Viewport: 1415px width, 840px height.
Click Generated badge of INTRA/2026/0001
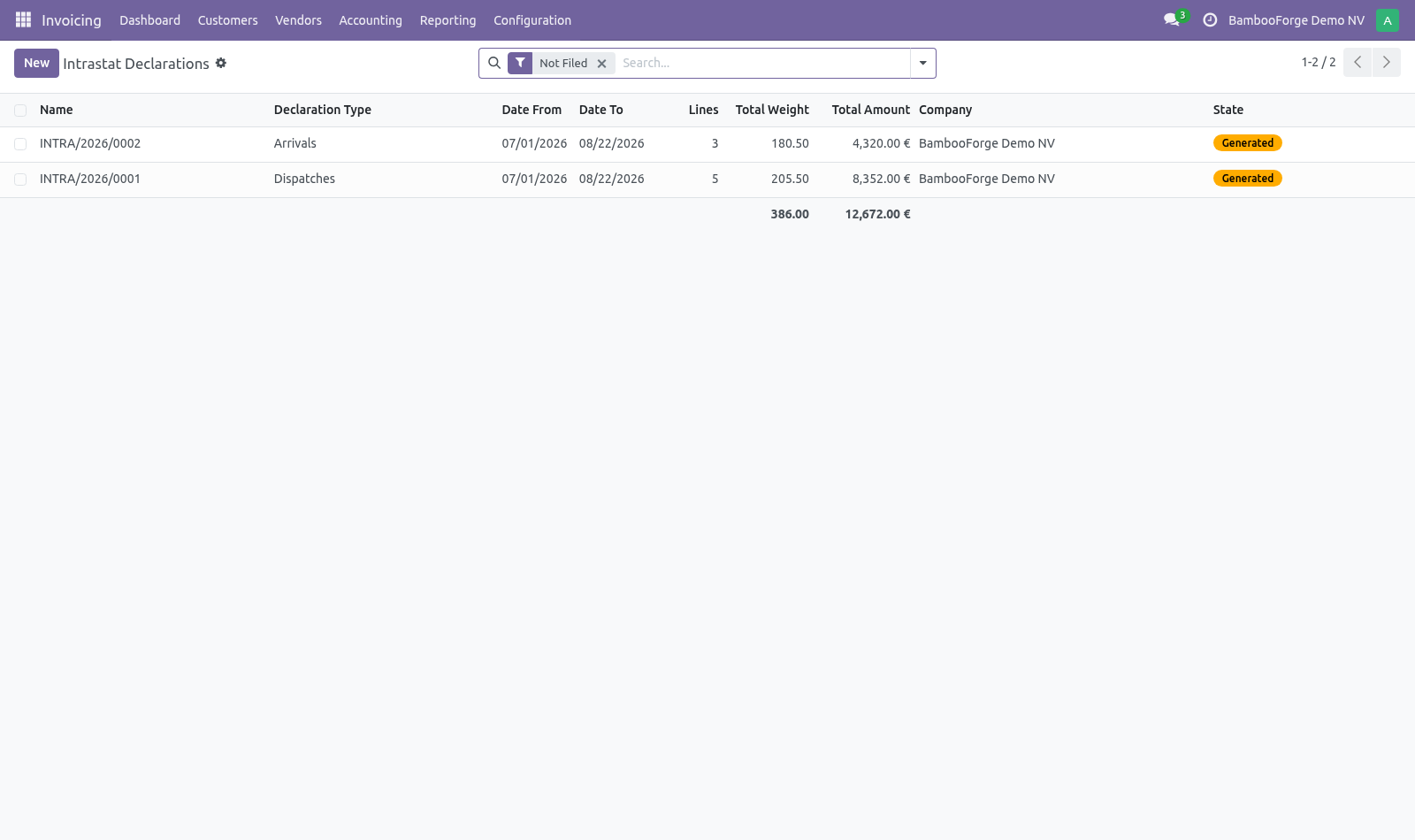1248,179
